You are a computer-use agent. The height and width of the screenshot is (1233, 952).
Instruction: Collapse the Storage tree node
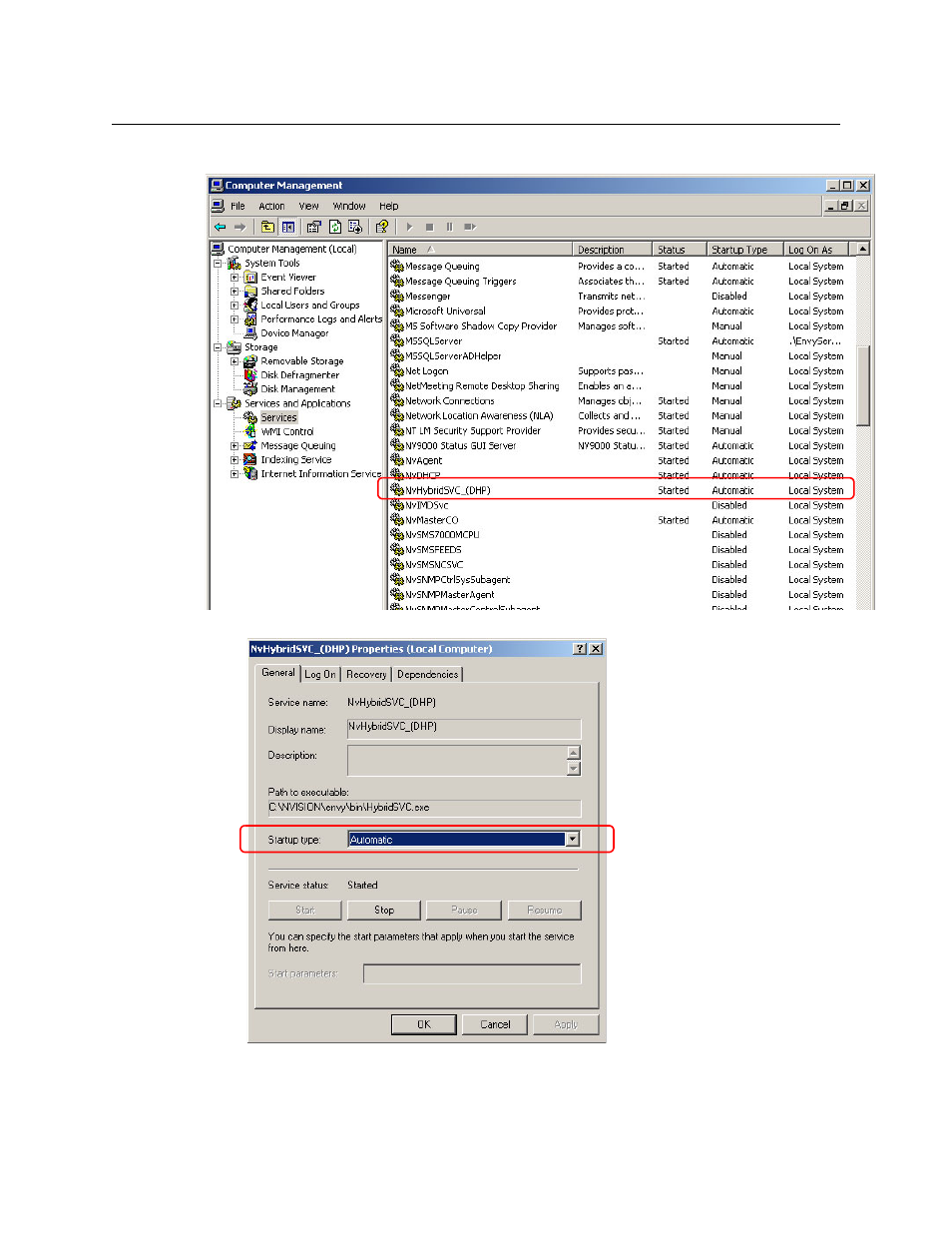click(218, 347)
